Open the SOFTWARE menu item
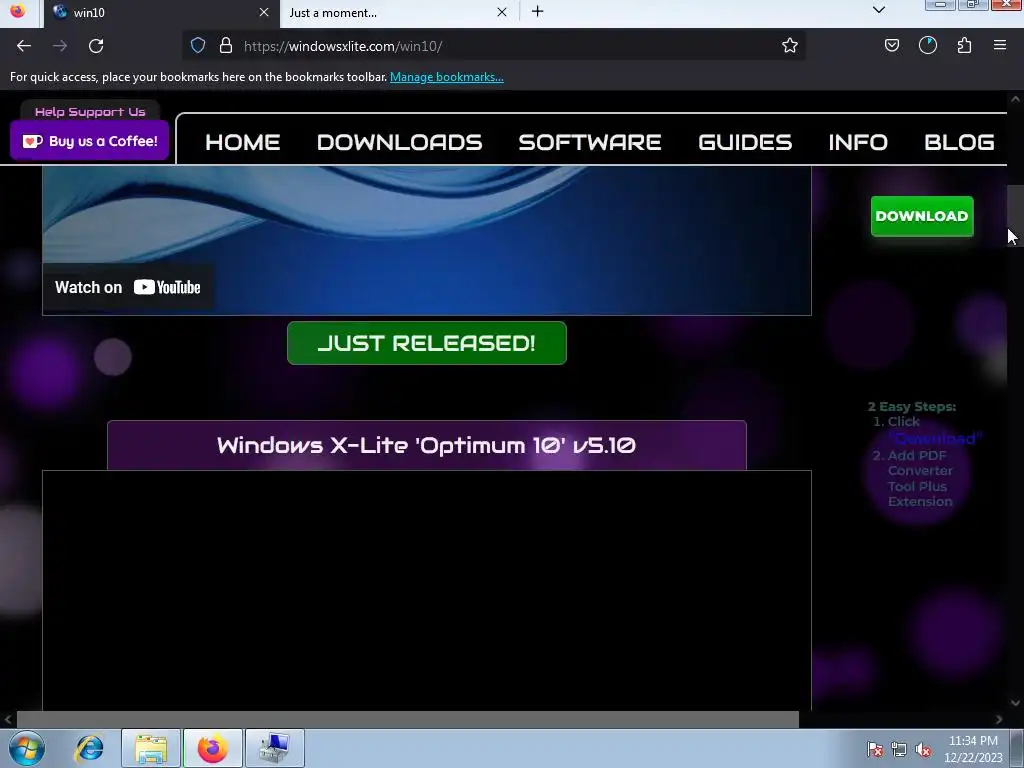Screen dimensions: 1024x768 click(590, 142)
